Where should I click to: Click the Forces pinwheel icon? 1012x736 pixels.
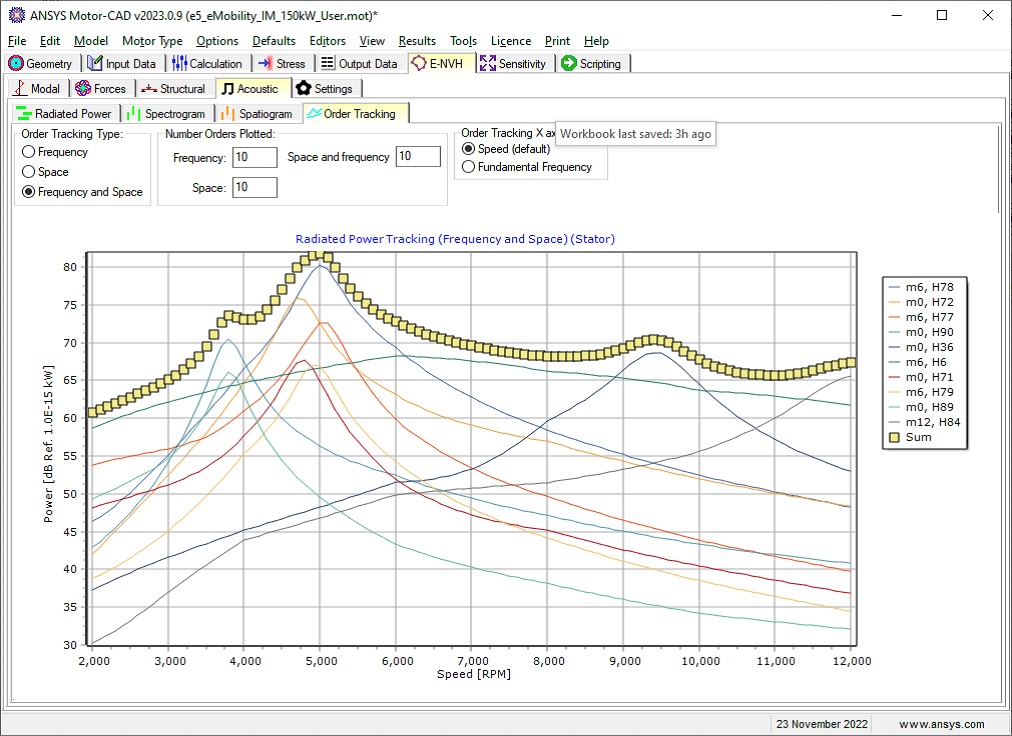(83, 88)
